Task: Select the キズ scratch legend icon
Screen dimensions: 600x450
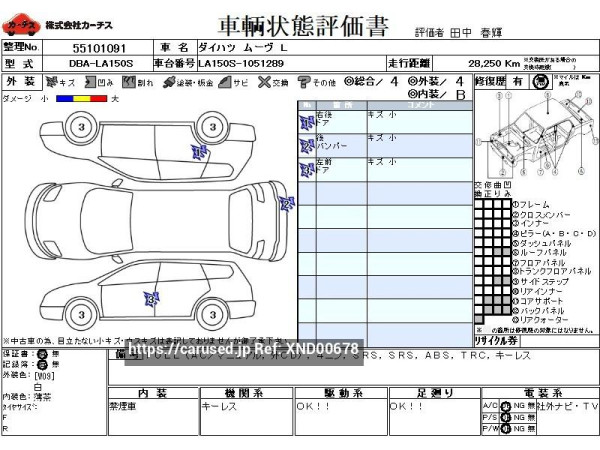Action: 52,82
